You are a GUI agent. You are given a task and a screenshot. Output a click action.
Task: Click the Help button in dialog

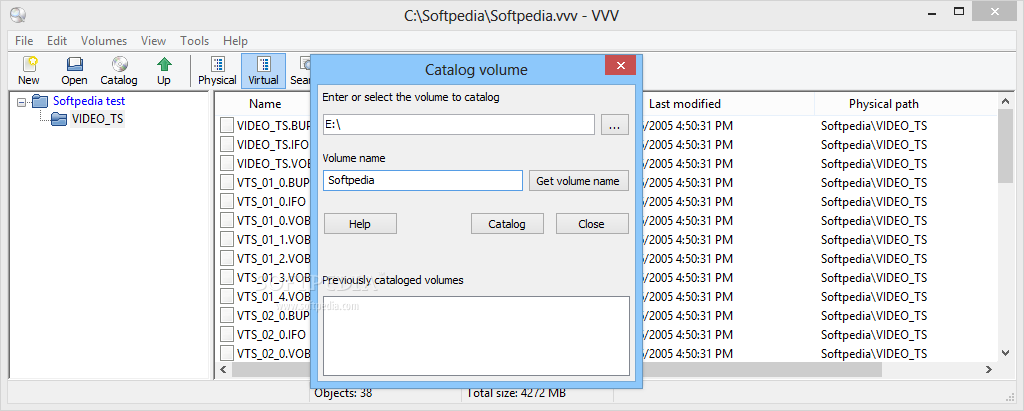(360, 223)
